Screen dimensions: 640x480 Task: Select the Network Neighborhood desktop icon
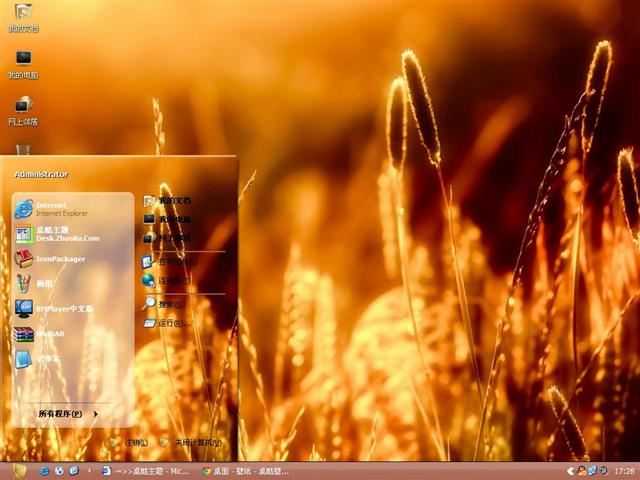point(23,111)
